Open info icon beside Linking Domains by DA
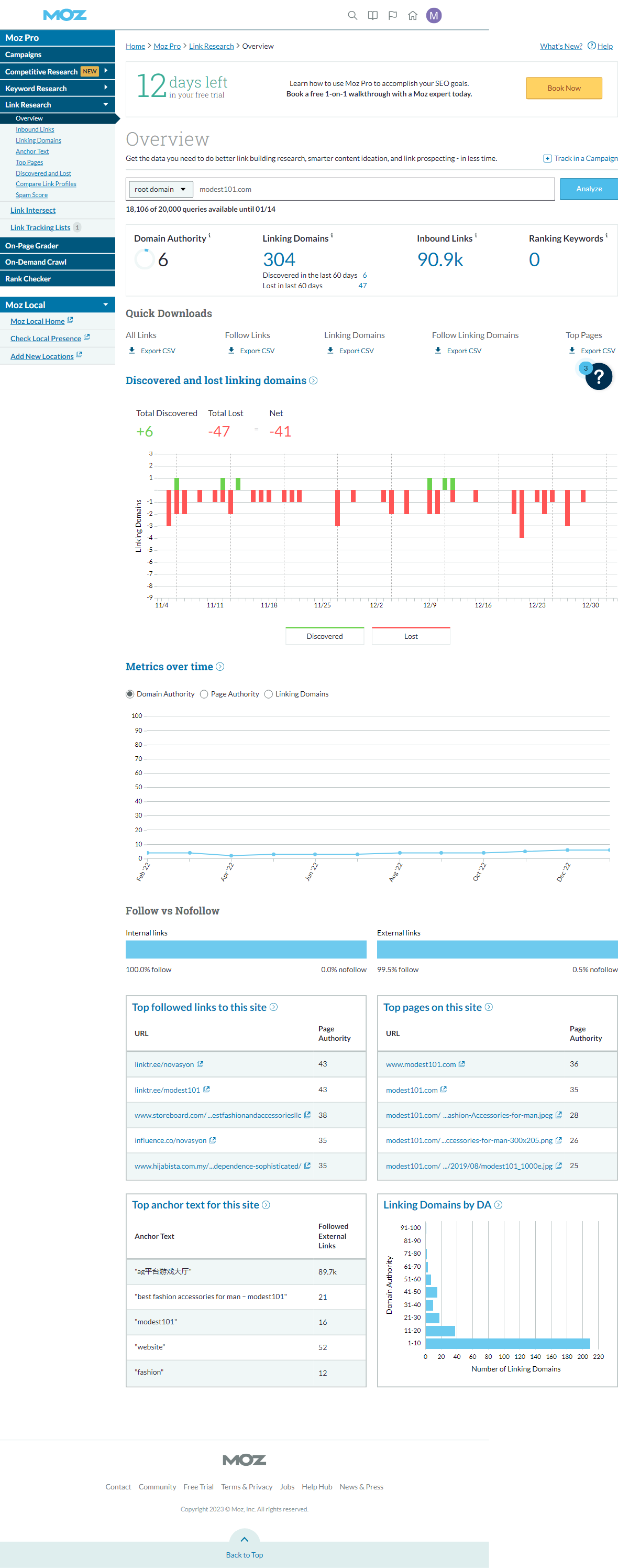Viewport: 618px width, 1568px height. (499, 1205)
